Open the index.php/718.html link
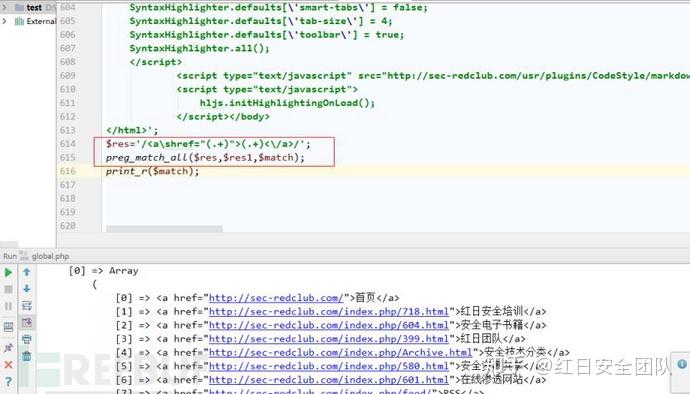The height and width of the screenshot is (394, 690). click(329, 312)
